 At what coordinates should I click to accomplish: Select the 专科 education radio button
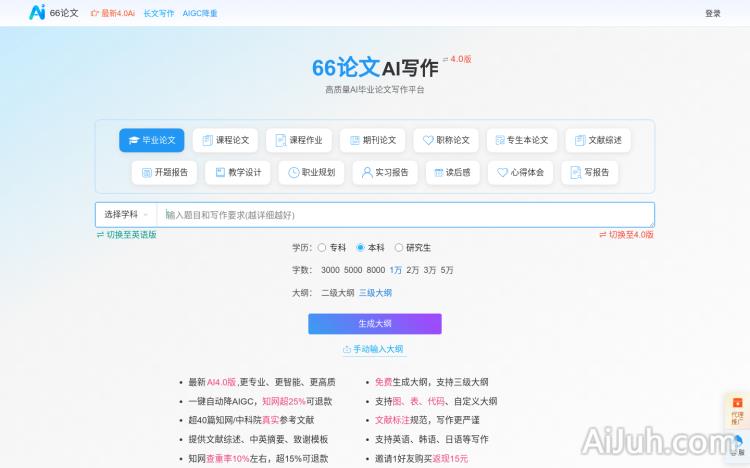pos(323,247)
